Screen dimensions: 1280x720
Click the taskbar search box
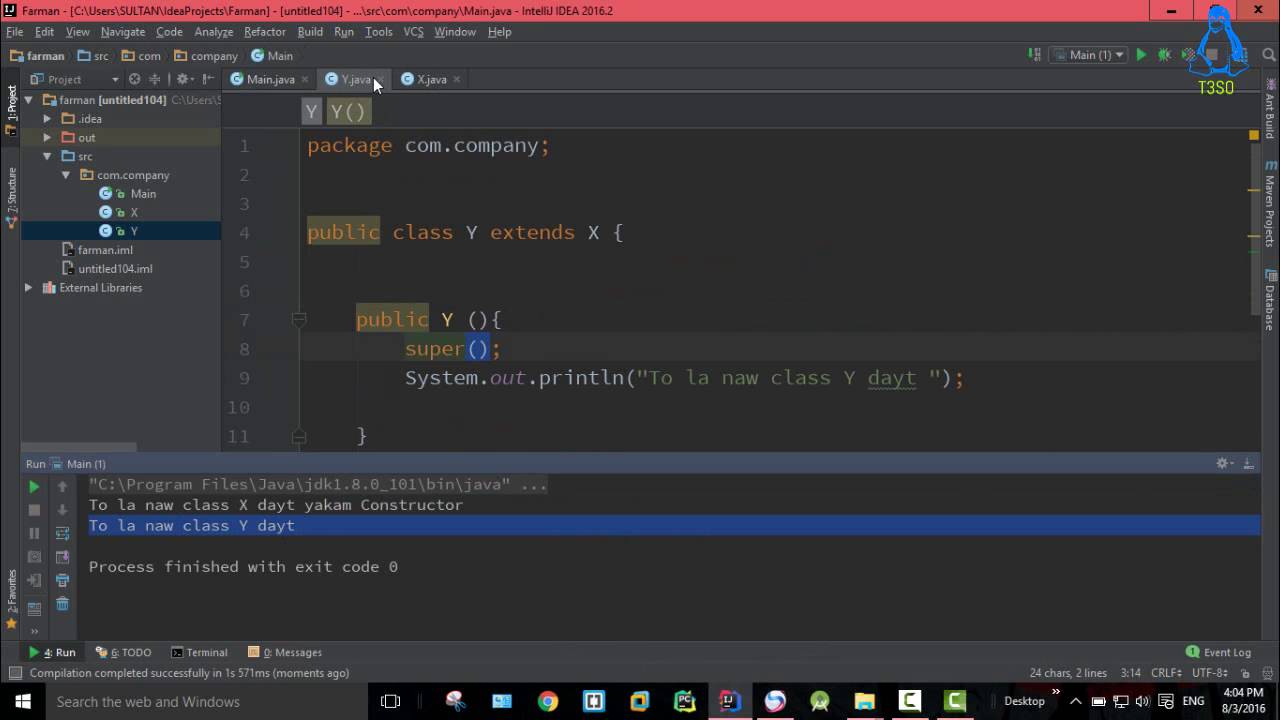tap(206, 701)
